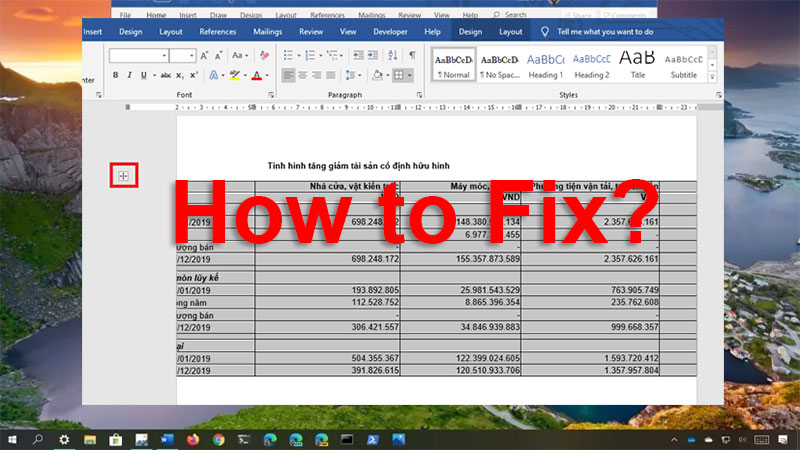Image resolution: width=800 pixels, height=450 pixels.
Task: Click the Borders icon
Action: [399, 75]
